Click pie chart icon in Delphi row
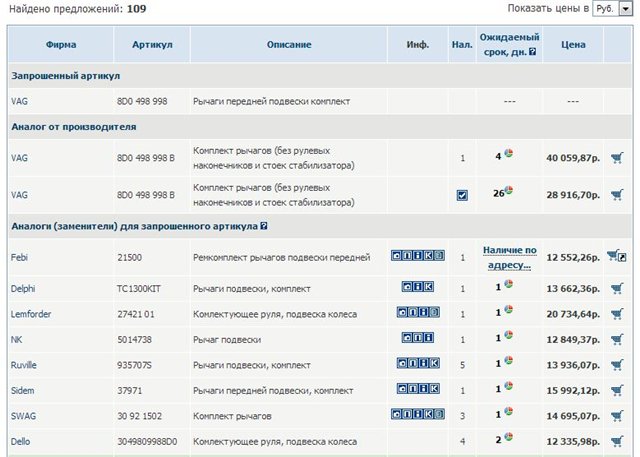The height and width of the screenshot is (457, 640). click(x=509, y=284)
